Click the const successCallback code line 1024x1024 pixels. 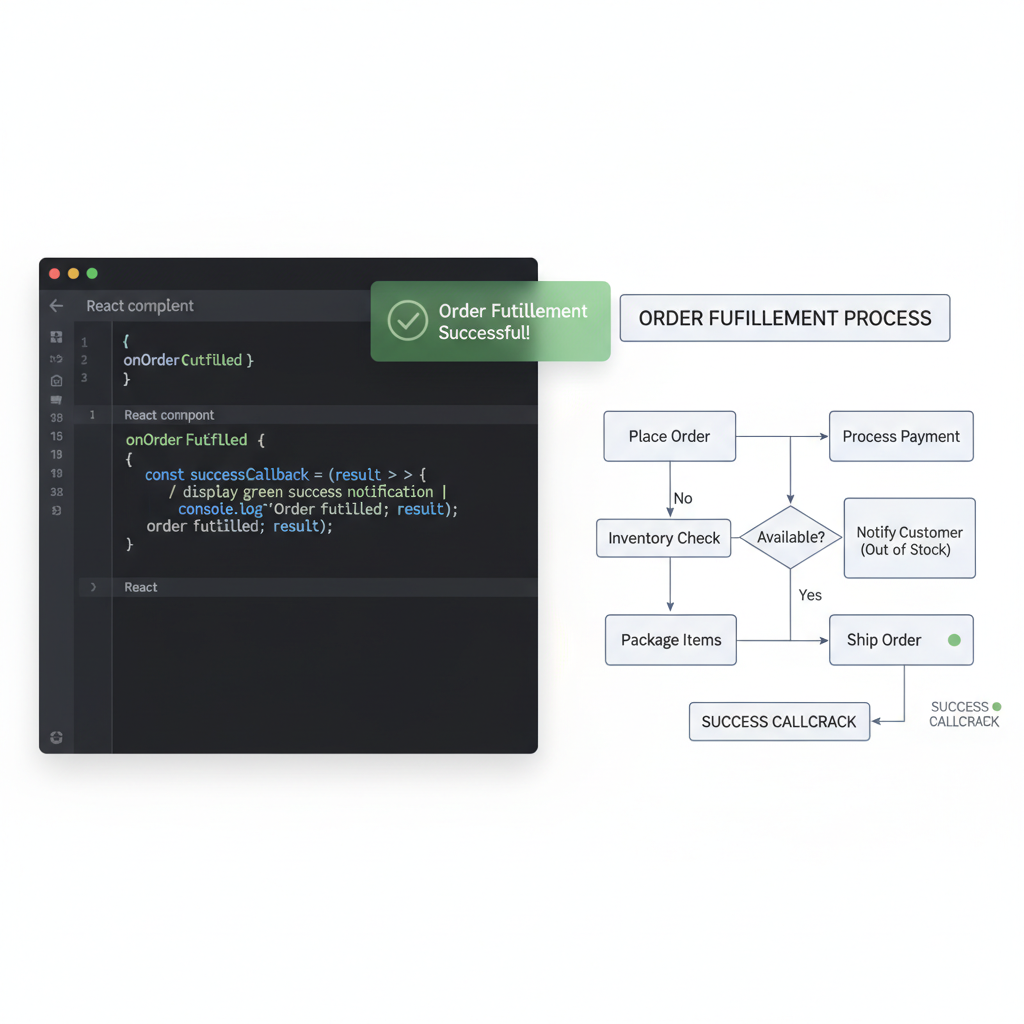(285, 475)
